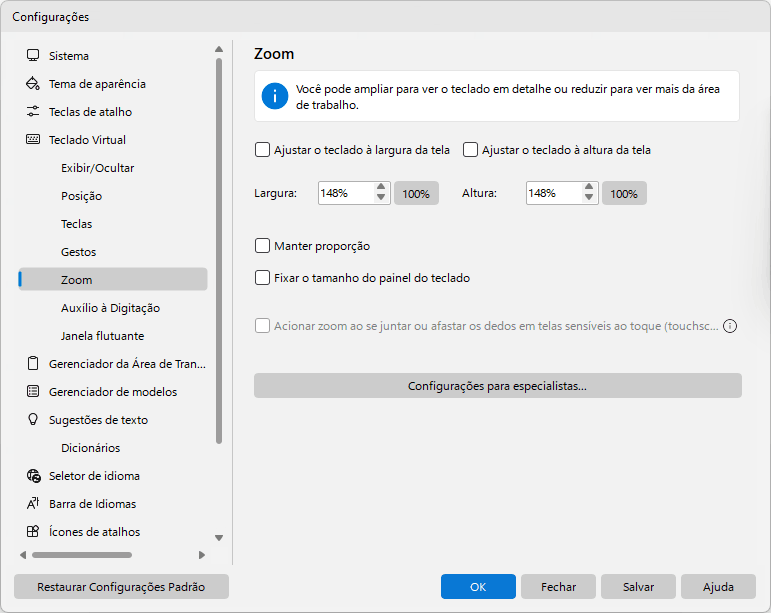This screenshot has height=613, width=771.
Task: Click Restaurar Configurações Padrão
Action: 121,586
